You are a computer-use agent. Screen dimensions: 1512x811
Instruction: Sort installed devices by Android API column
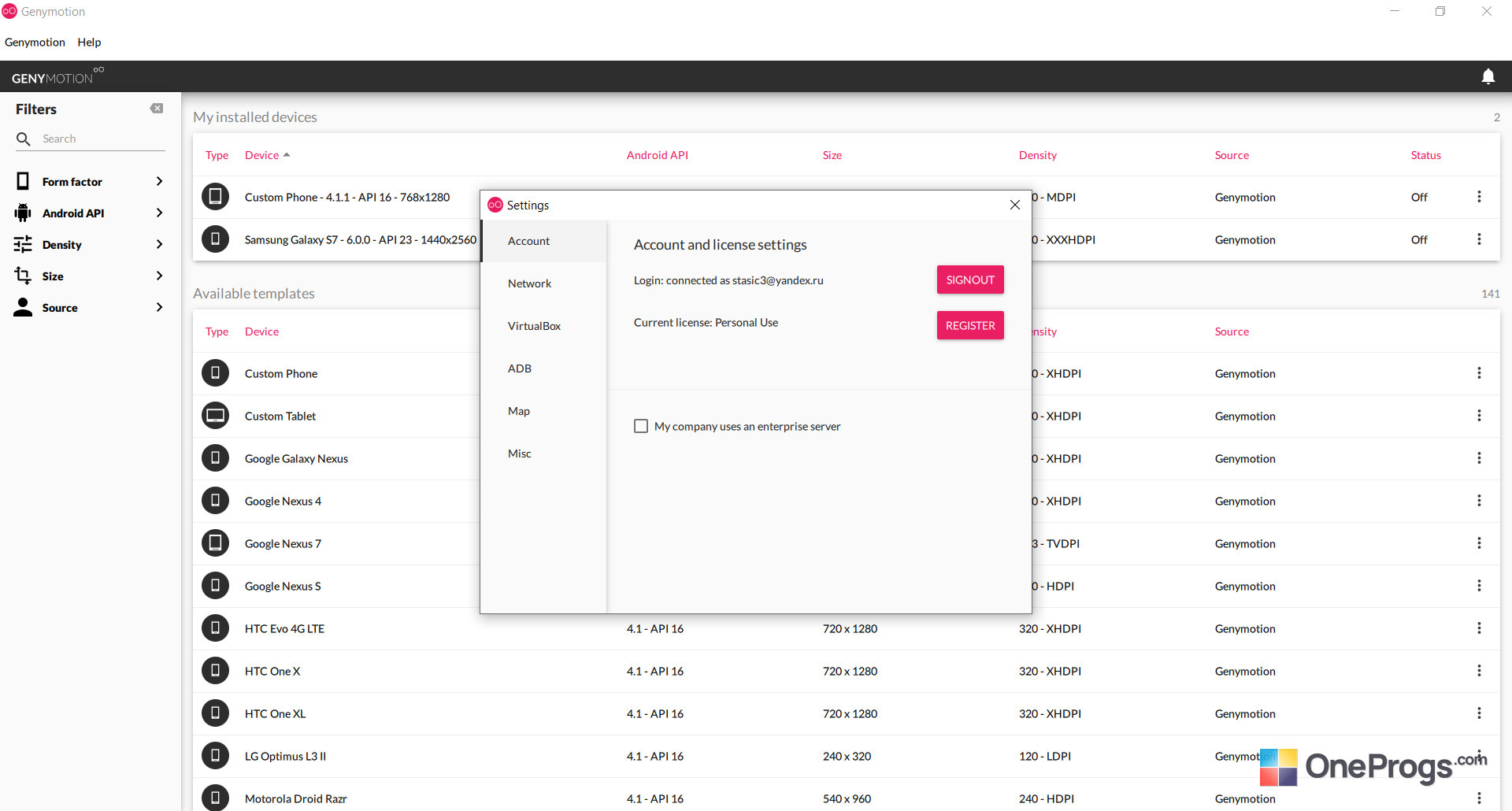tap(658, 155)
